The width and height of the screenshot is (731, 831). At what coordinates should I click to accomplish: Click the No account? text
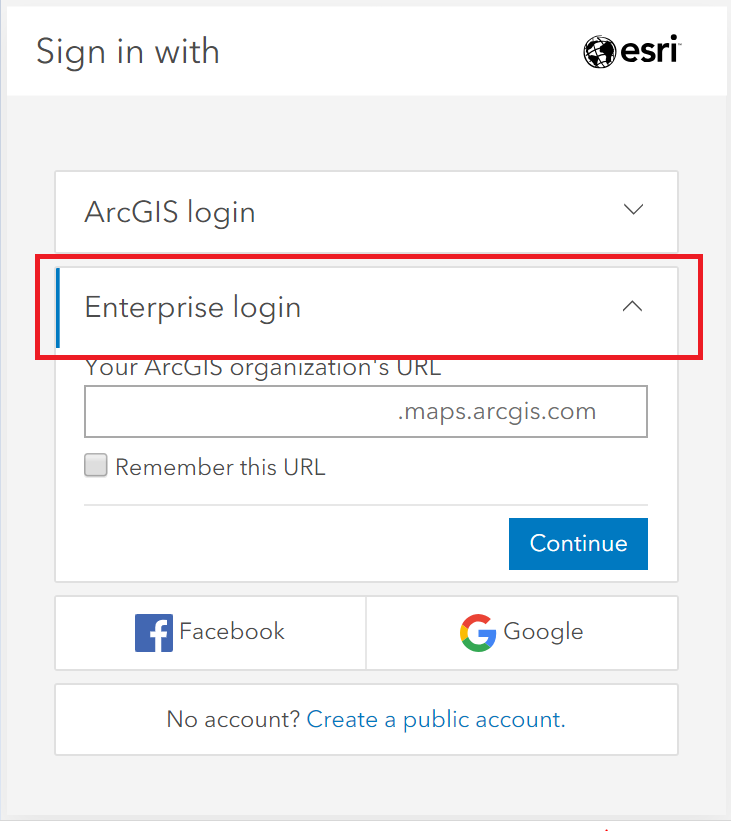(233, 720)
